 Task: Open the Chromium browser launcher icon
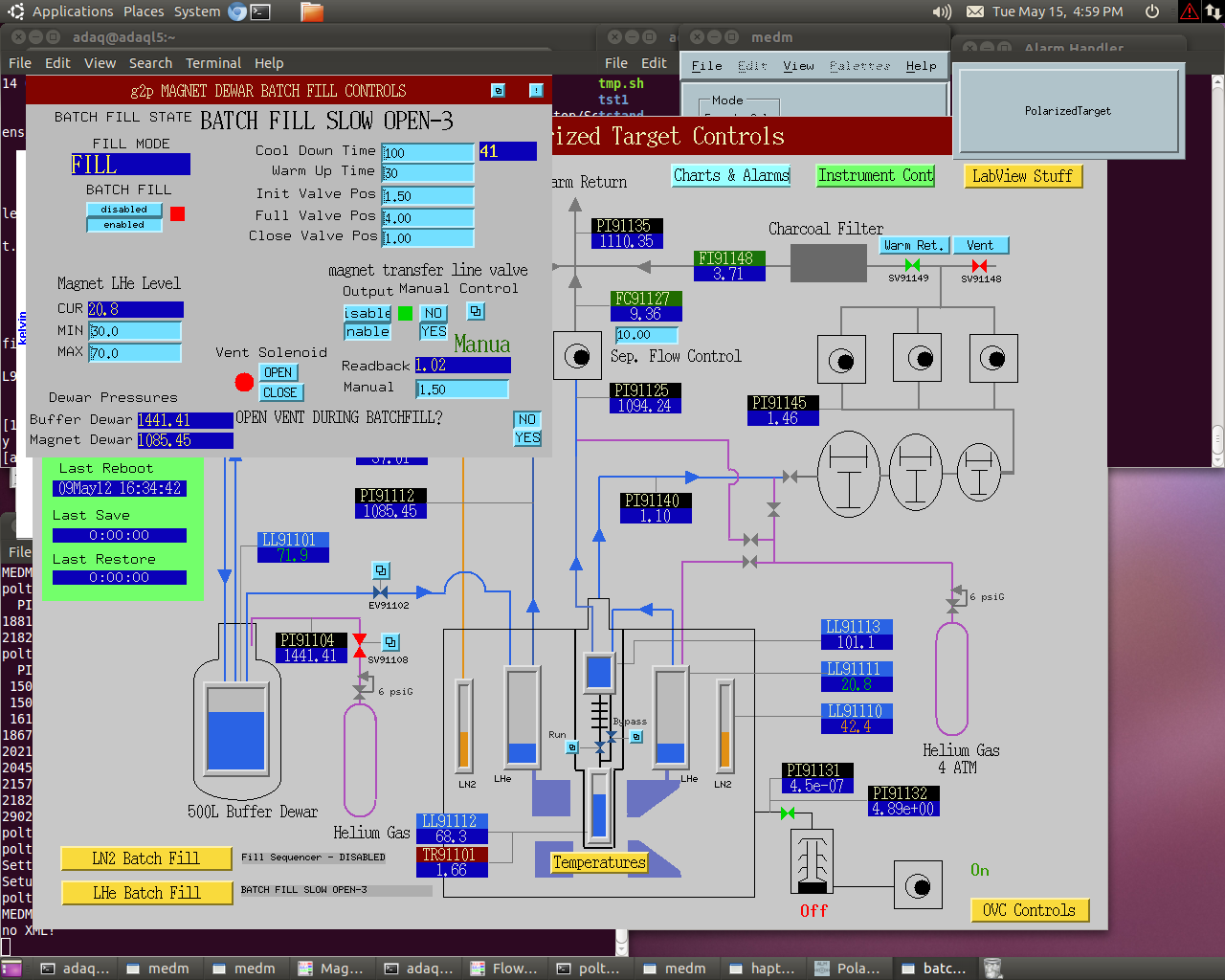(237, 11)
